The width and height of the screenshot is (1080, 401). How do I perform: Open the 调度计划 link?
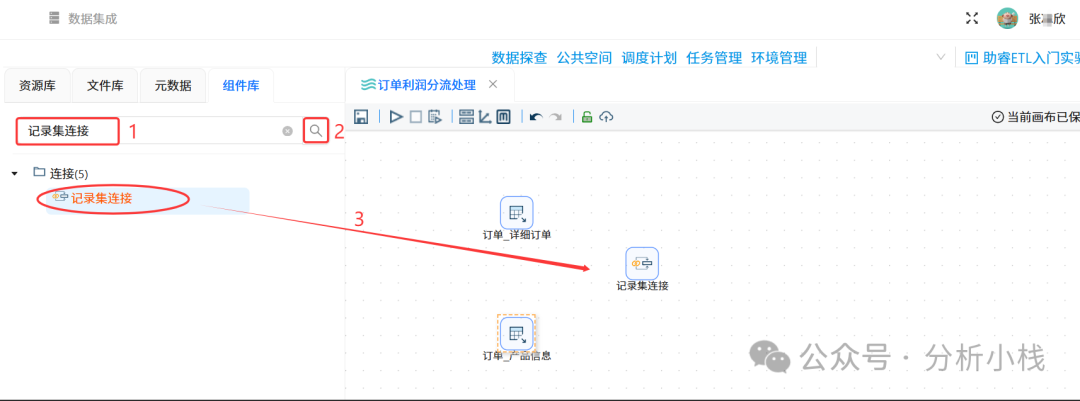click(x=649, y=58)
